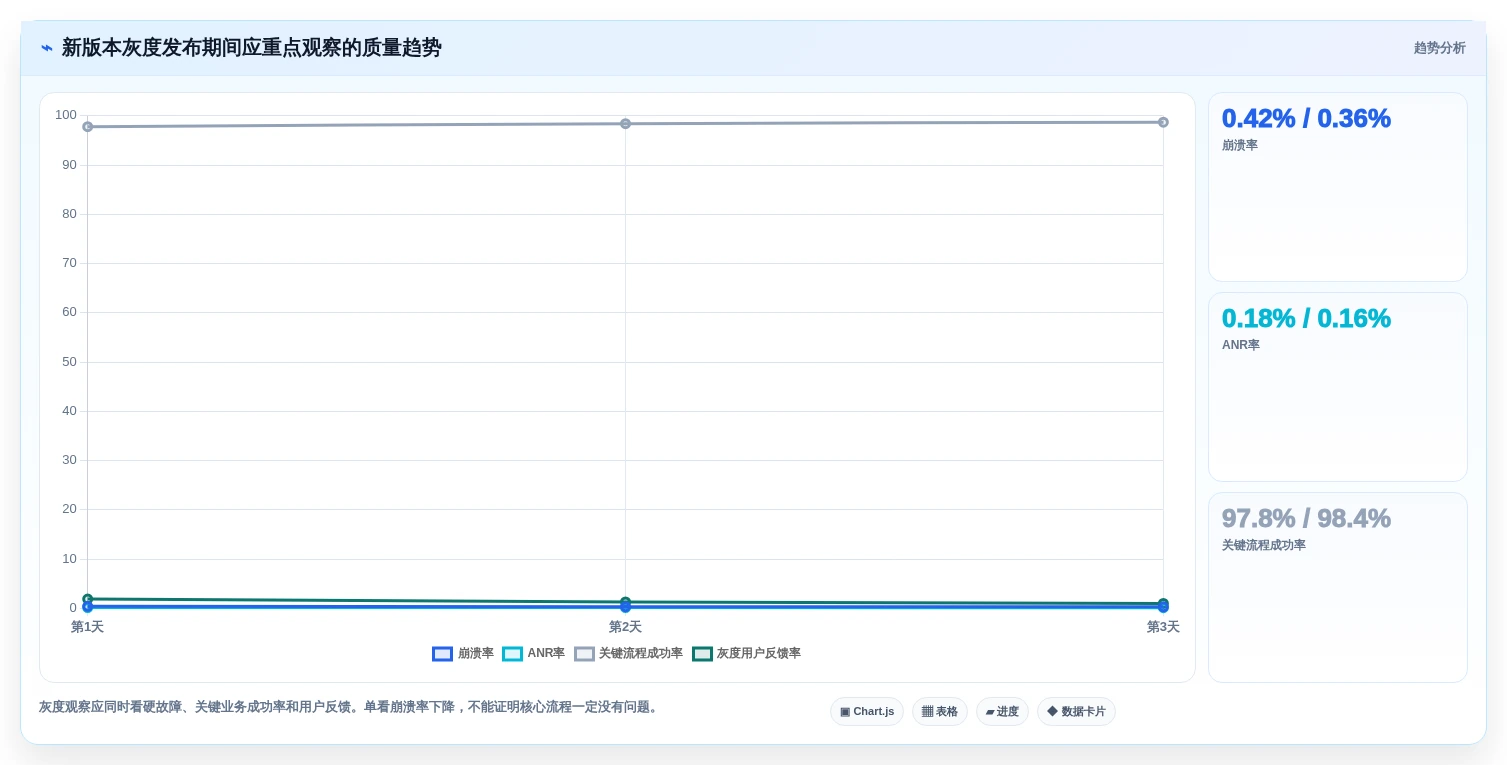Click the 第1天 灰度用户反馈率 green data point
The height and width of the screenshot is (765, 1507).
88,599
